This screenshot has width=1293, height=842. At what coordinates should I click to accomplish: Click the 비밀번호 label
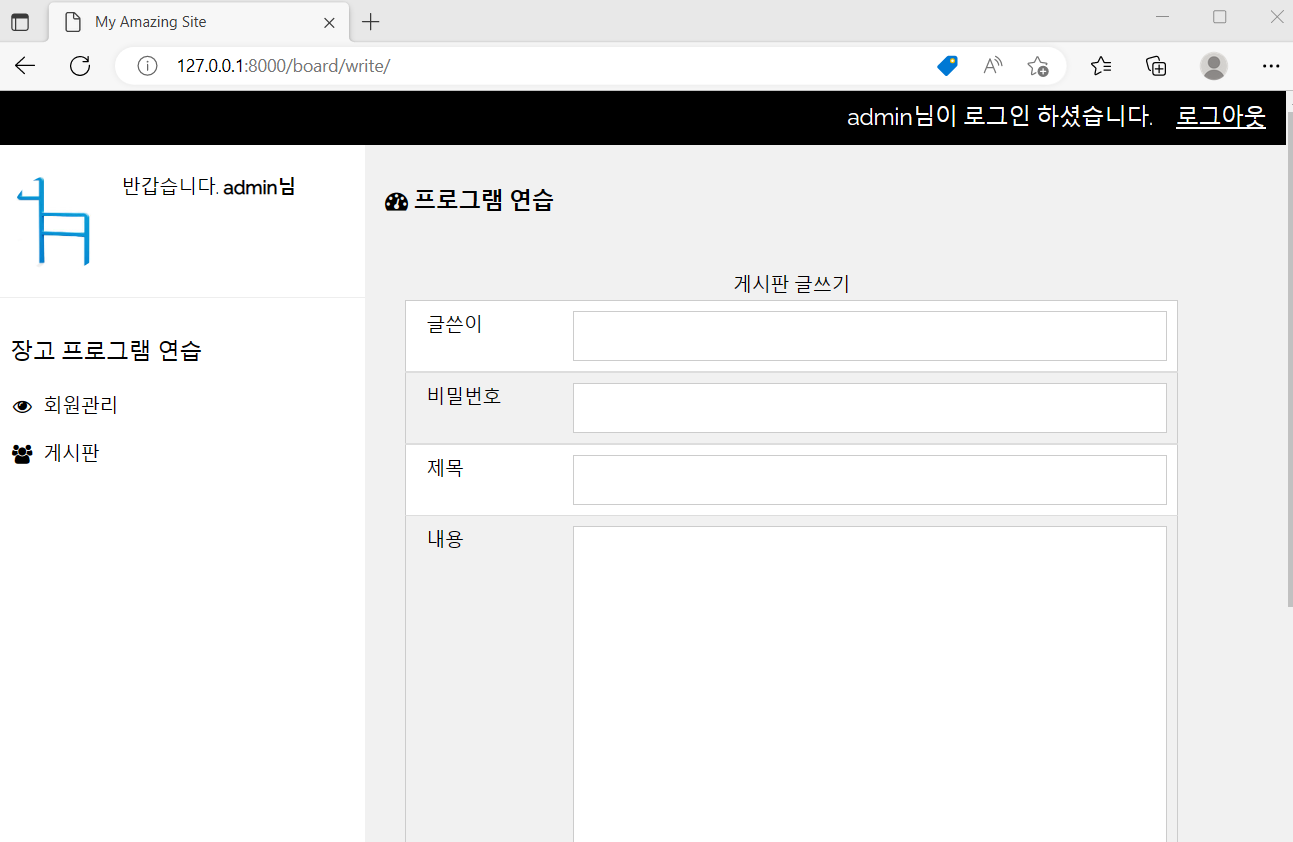click(x=464, y=396)
